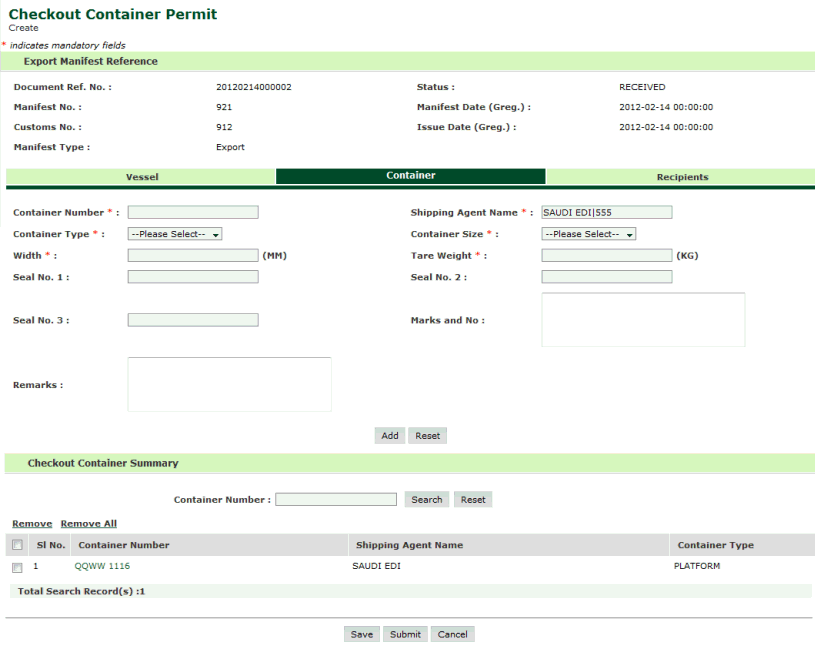This screenshot has height=645, width=815.
Task: Open the Container Type dropdown
Action: tap(175, 234)
